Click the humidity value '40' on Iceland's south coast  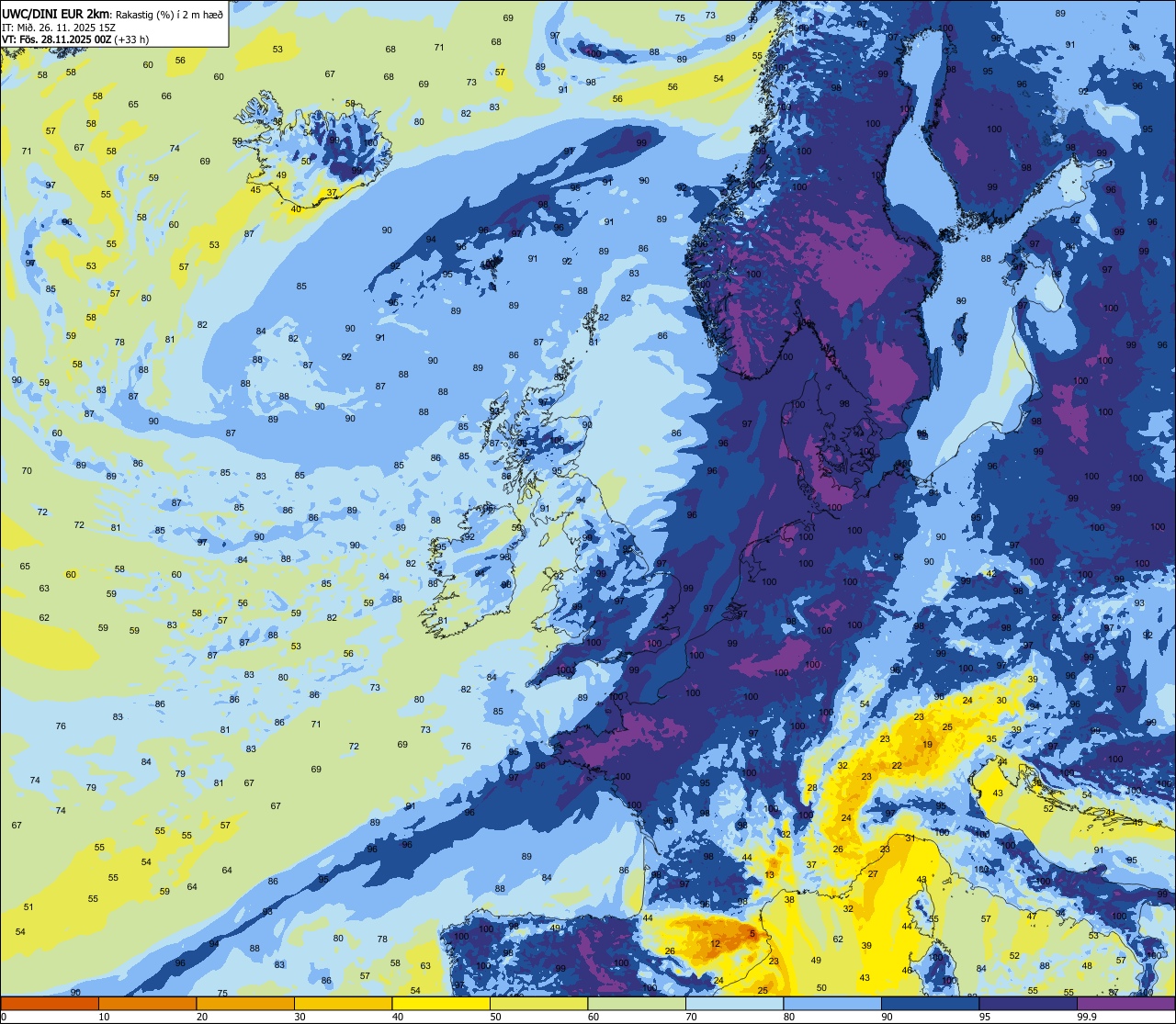(296, 209)
